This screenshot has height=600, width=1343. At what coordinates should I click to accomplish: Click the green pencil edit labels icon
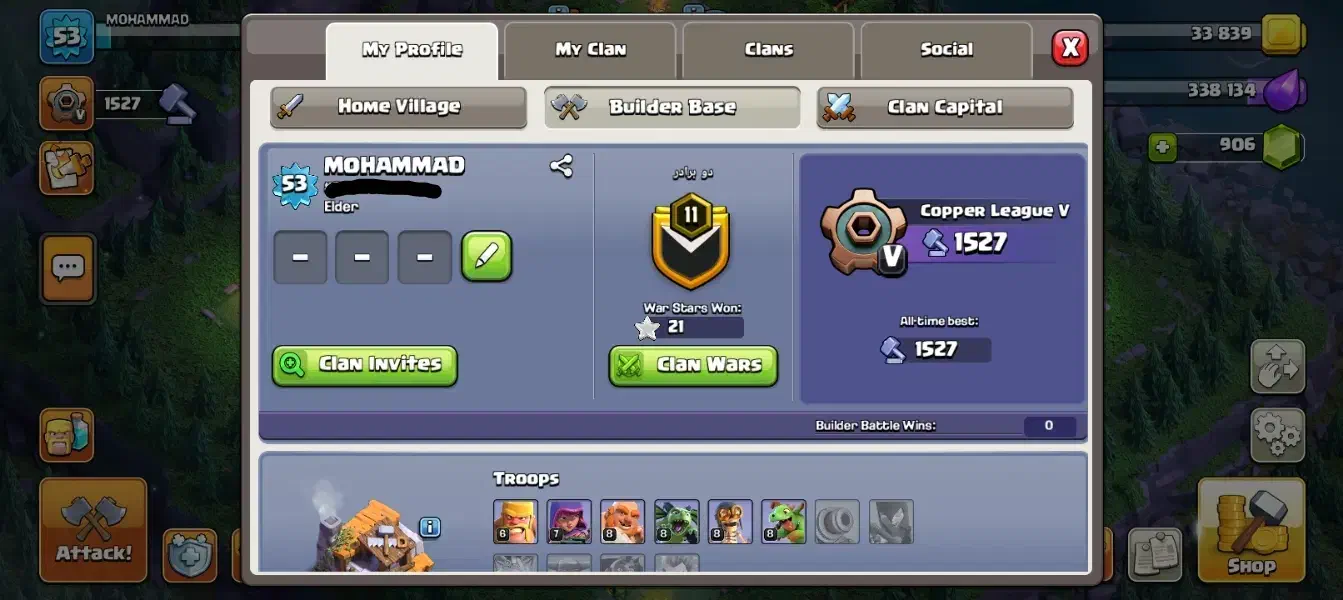point(486,257)
